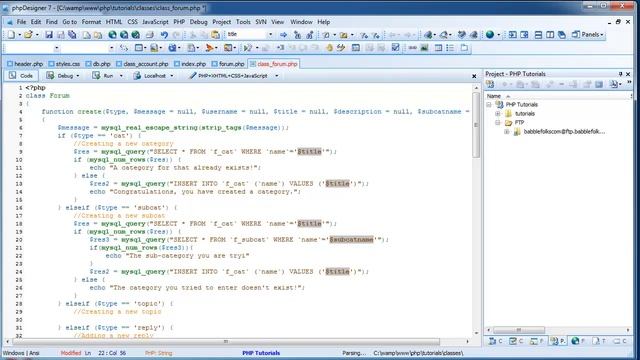Click highlighted $subcatname on line 20
Screen dimensions: 640x360
click(351, 240)
